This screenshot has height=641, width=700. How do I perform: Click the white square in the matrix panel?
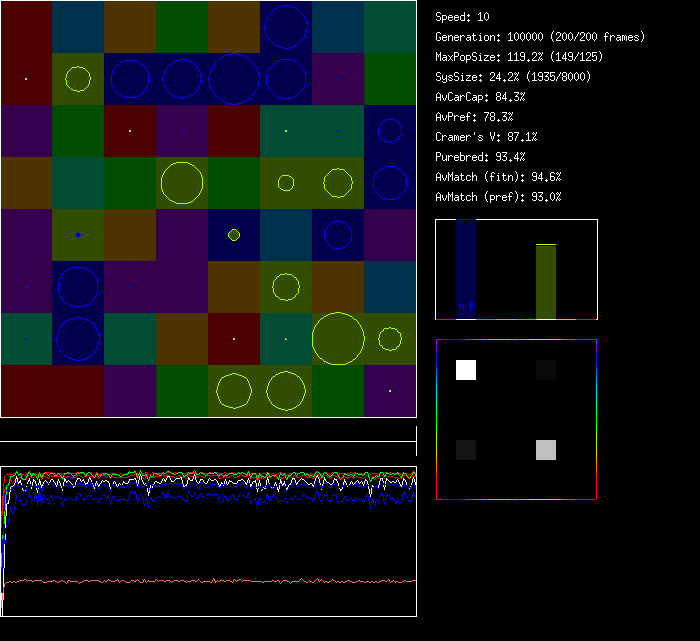click(x=466, y=370)
